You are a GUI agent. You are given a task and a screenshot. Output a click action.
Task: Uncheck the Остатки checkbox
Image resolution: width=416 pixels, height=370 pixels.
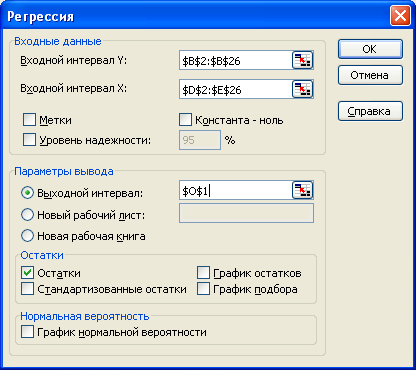(27, 272)
